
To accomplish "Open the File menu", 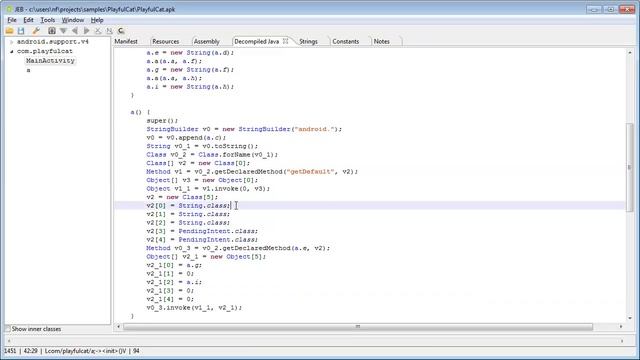I will [x=12, y=20].
